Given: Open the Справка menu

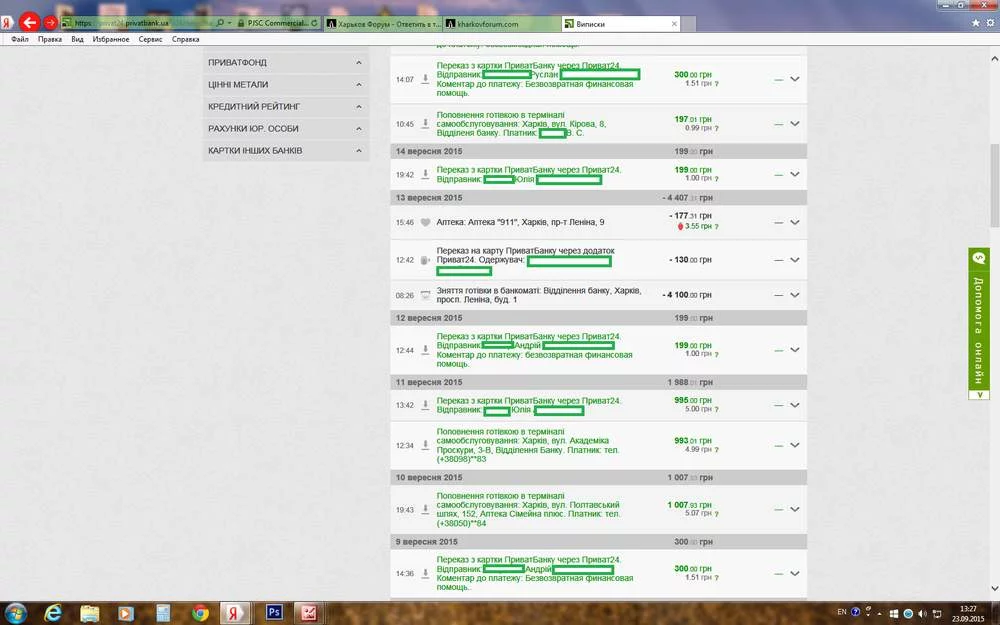Looking at the screenshot, I should click(x=186, y=39).
